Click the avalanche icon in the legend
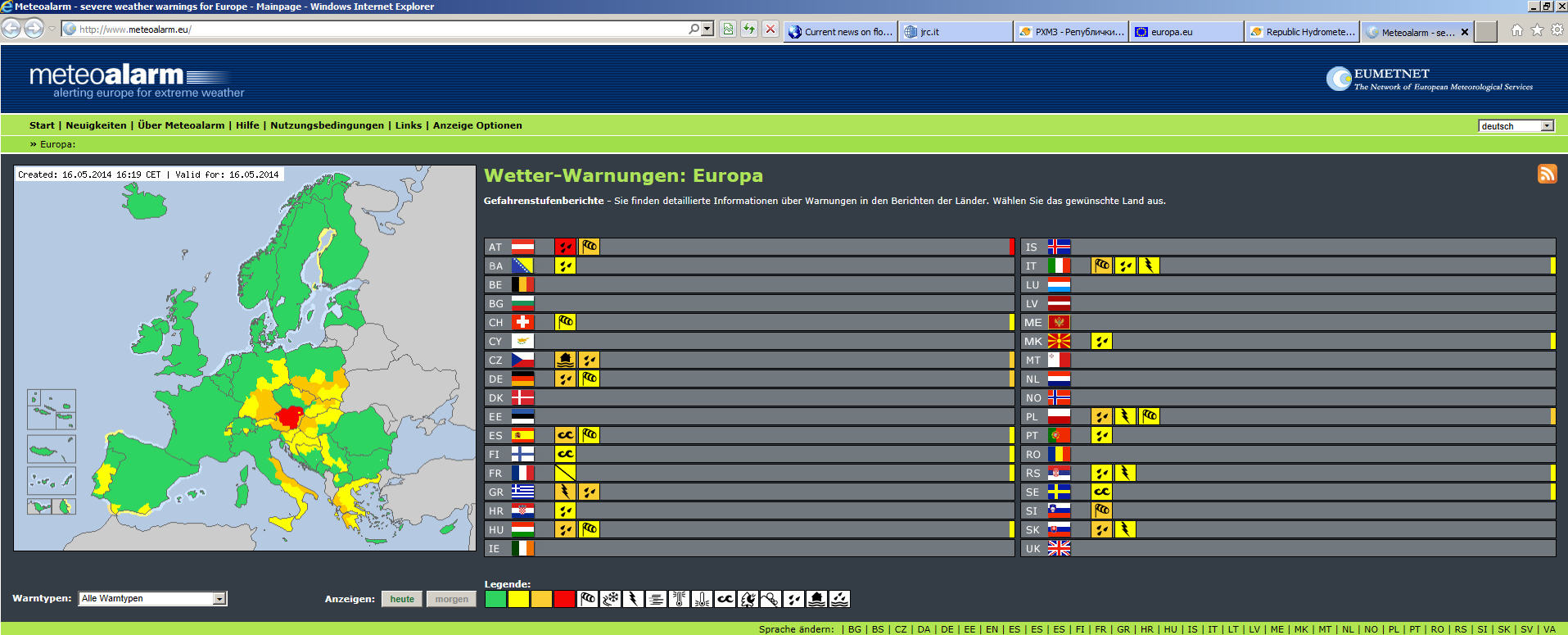Screen dimensions: 1568x635 [x=770, y=599]
